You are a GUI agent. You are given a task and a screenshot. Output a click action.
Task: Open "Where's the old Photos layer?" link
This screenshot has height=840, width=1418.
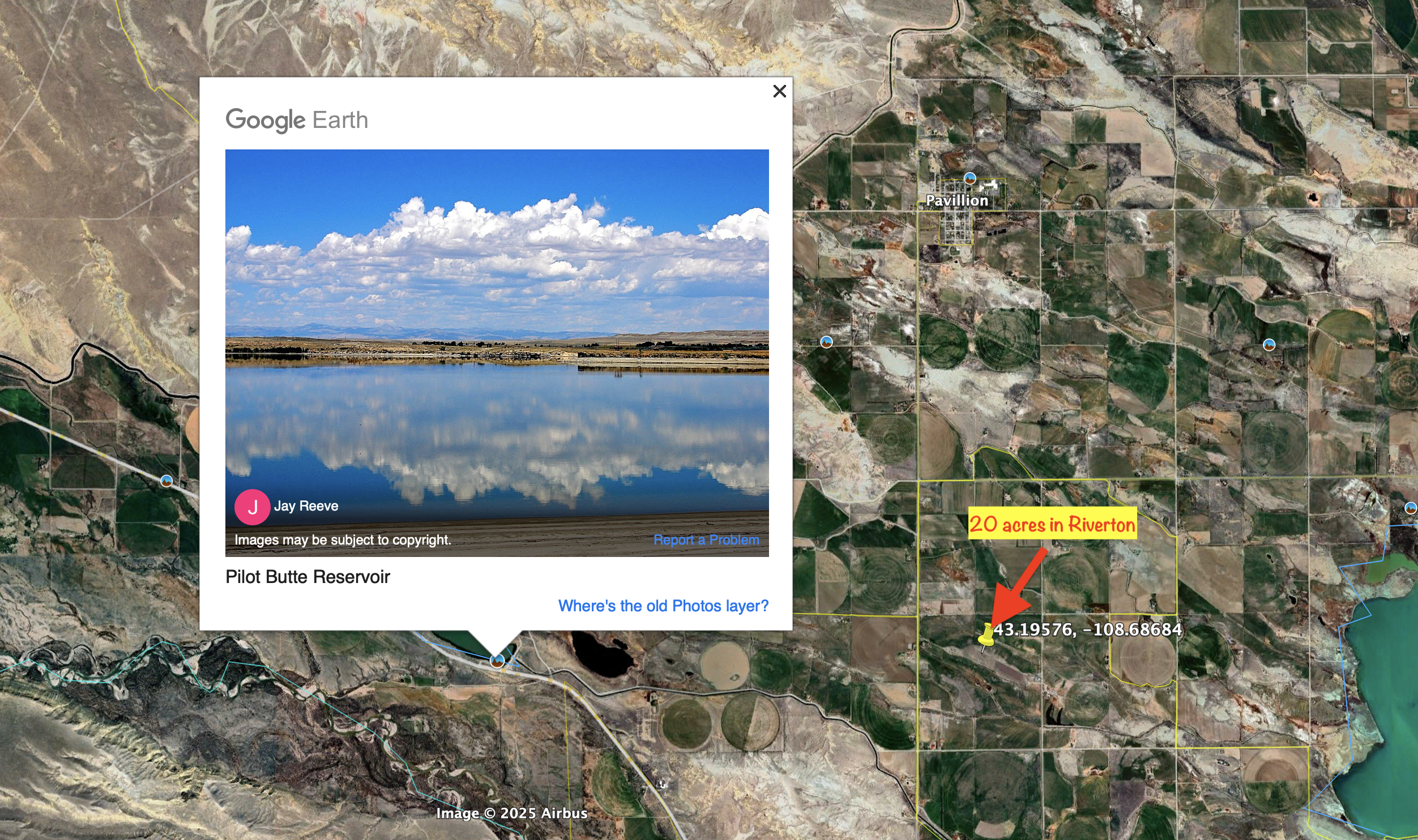point(663,606)
